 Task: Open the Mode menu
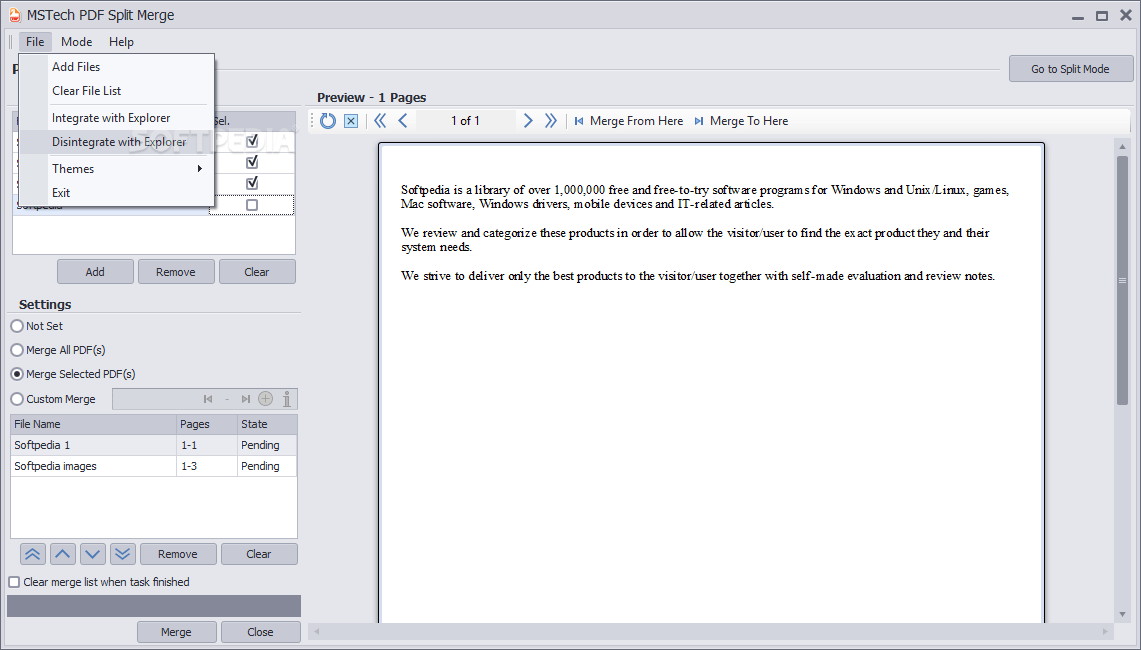pos(76,41)
